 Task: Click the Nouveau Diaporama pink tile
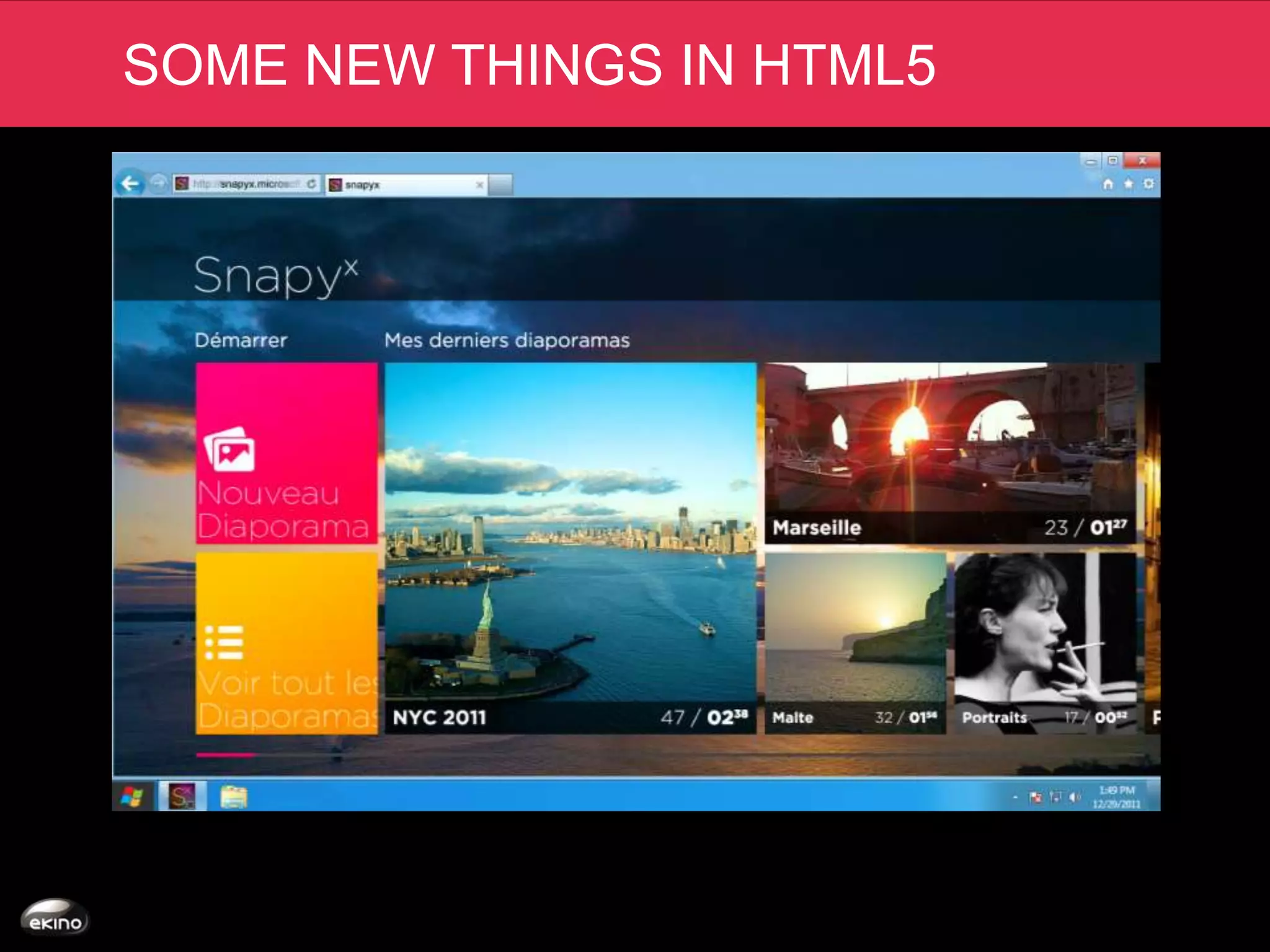pyautogui.click(x=286, y=454)
